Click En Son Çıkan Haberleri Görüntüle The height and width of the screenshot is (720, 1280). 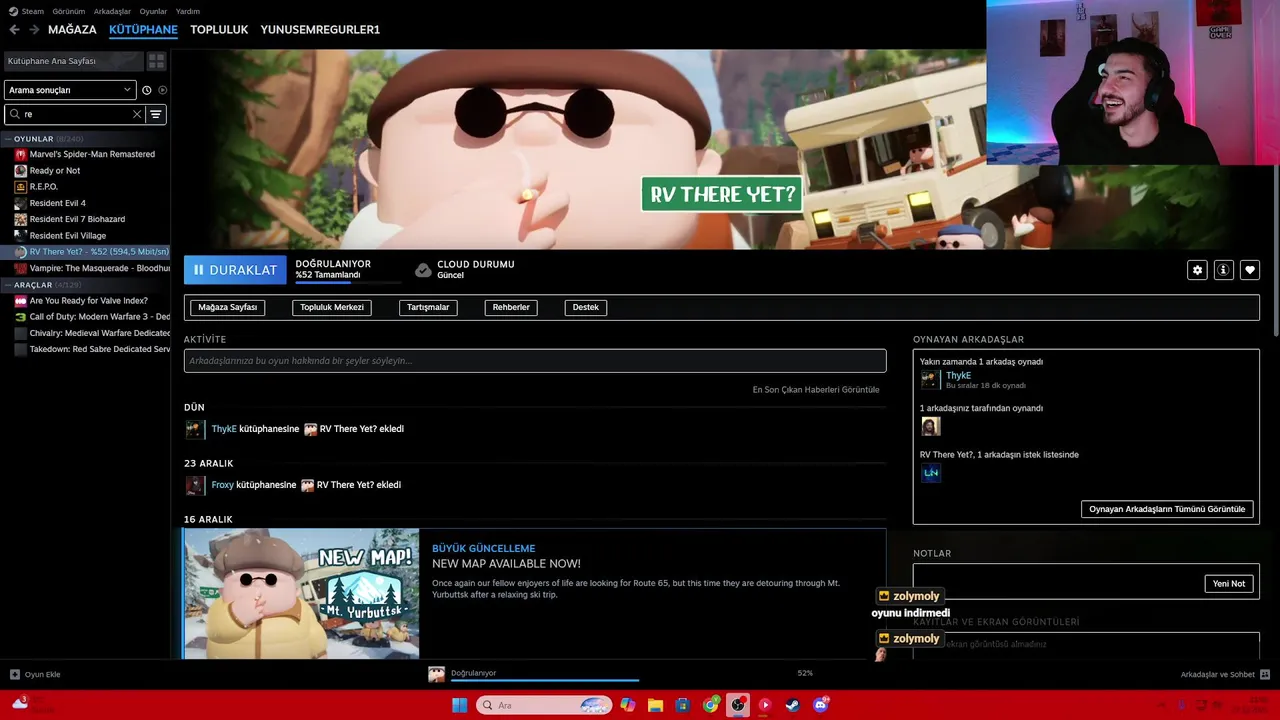(816, 390)
